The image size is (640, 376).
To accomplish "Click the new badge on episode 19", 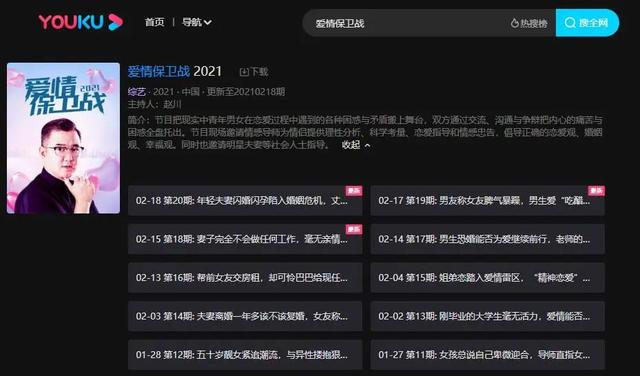I will click(596, 191).
